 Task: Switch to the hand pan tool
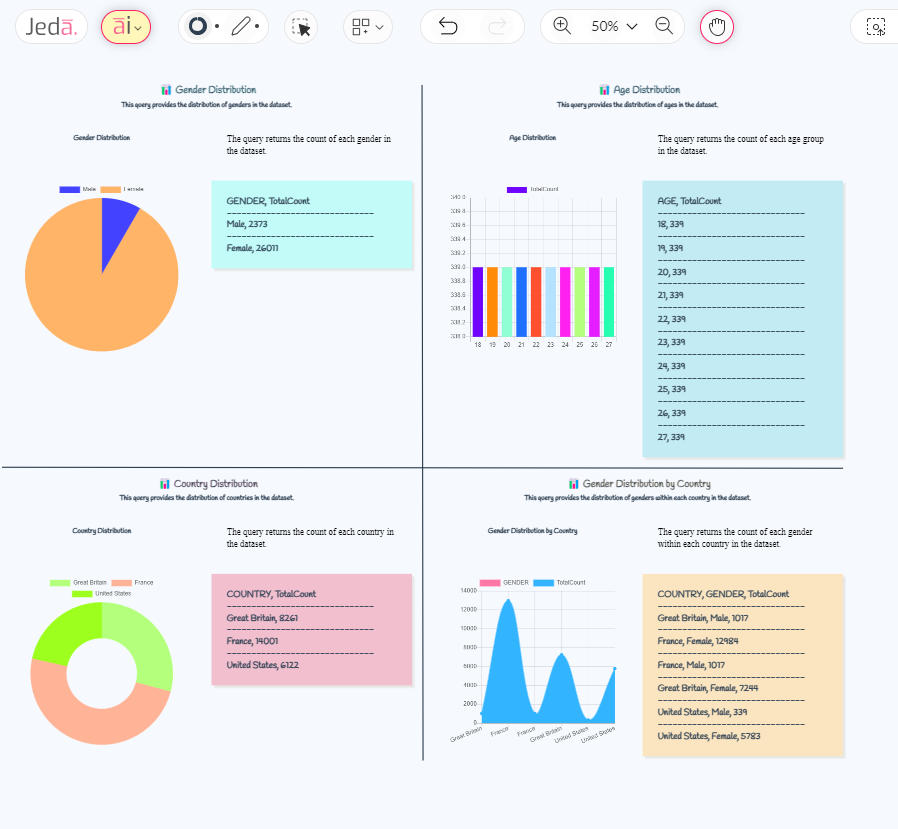coord(717,27)
